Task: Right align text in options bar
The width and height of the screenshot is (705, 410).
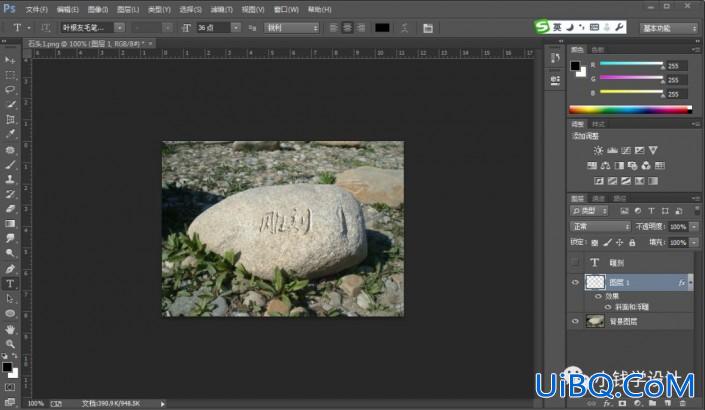Action: (361, 28)
